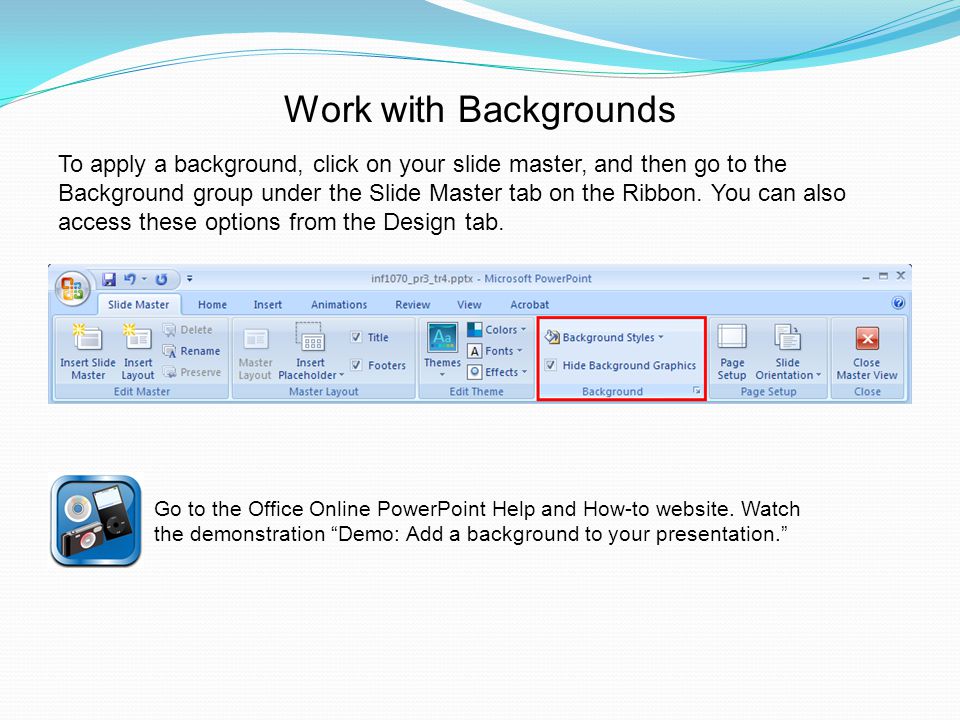
Task: Switch to the Home tab
Action: point(212,304)
